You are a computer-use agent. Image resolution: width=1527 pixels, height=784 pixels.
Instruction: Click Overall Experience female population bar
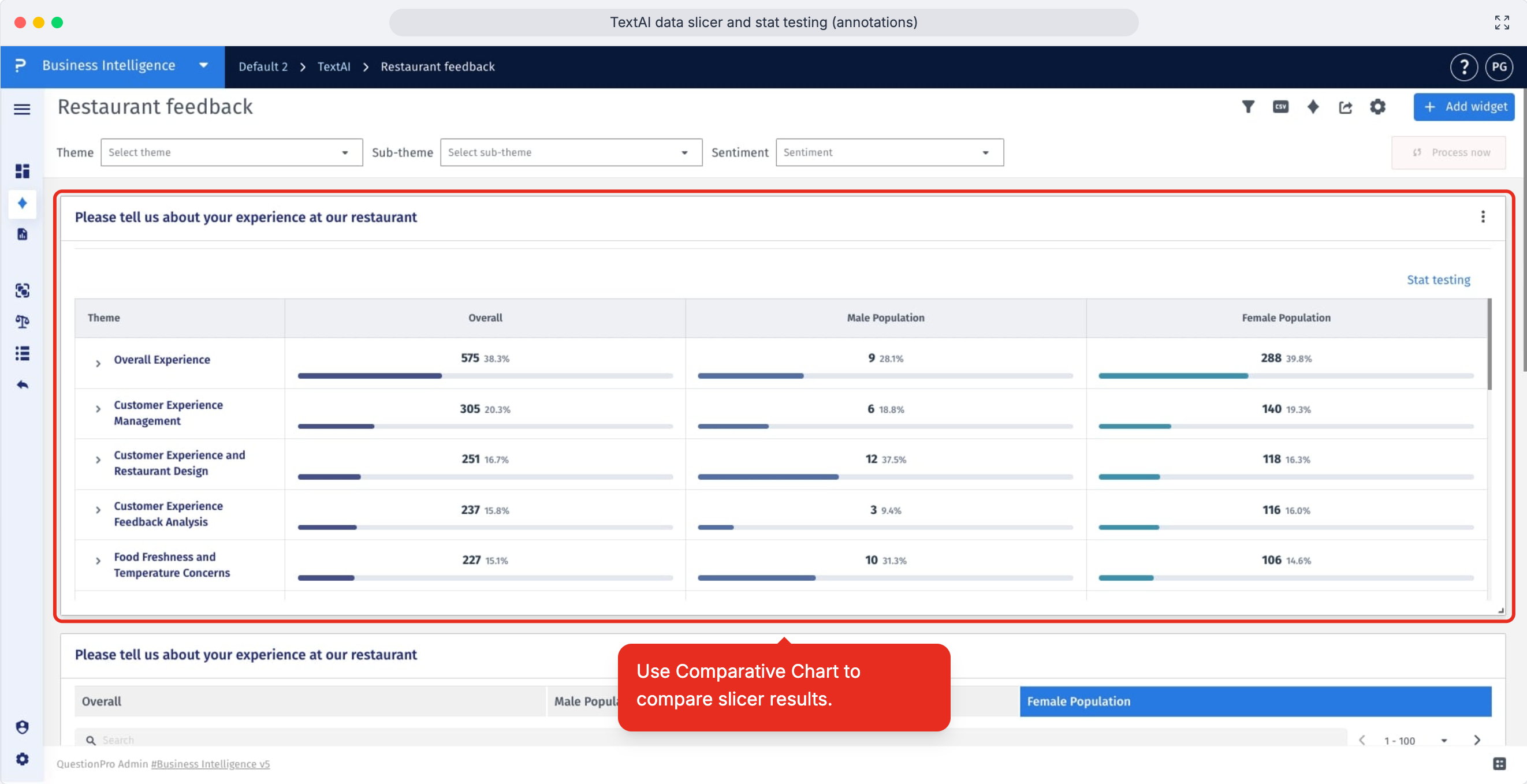coord(1286,376)
